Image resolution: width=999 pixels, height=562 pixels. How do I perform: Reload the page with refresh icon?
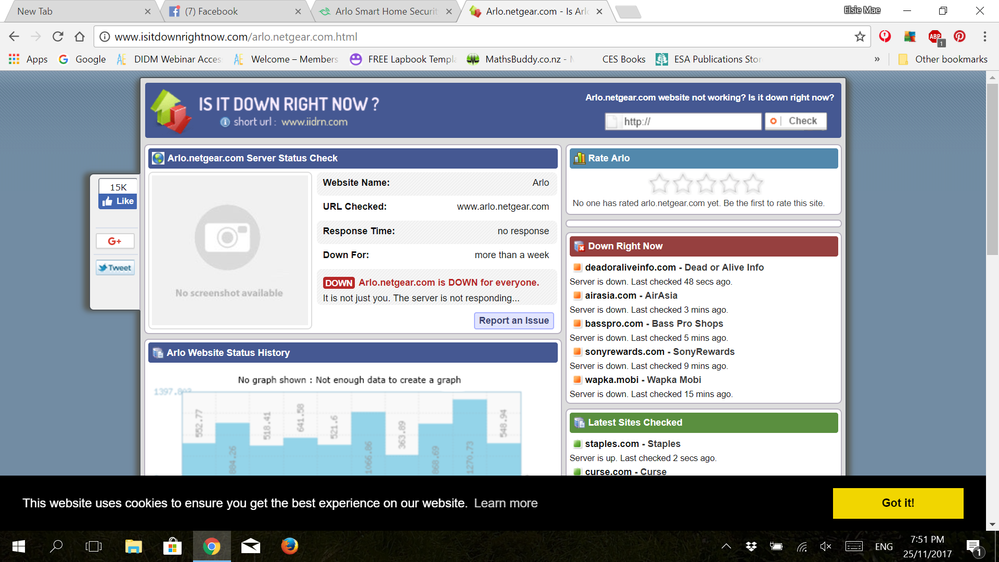(x=57, y=36)
